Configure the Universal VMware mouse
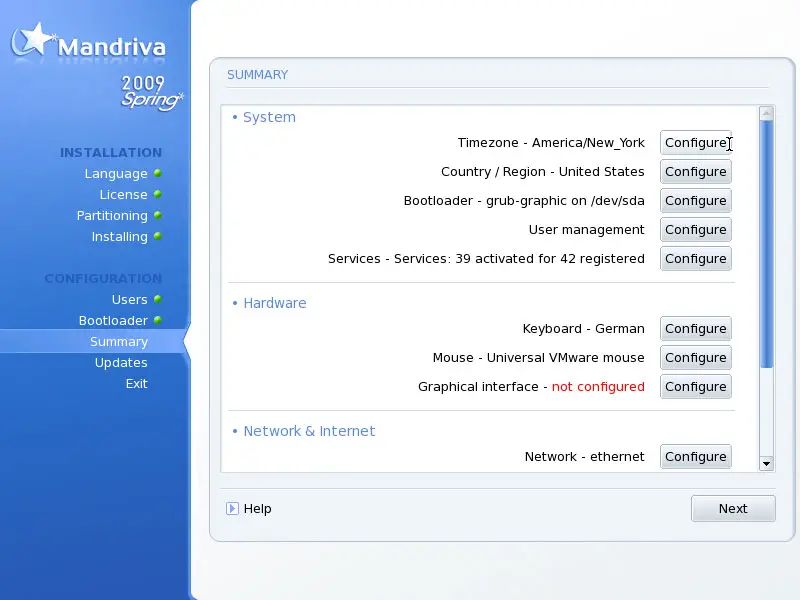This screenshot has width=800, height=600. click(x=695, y=358)
